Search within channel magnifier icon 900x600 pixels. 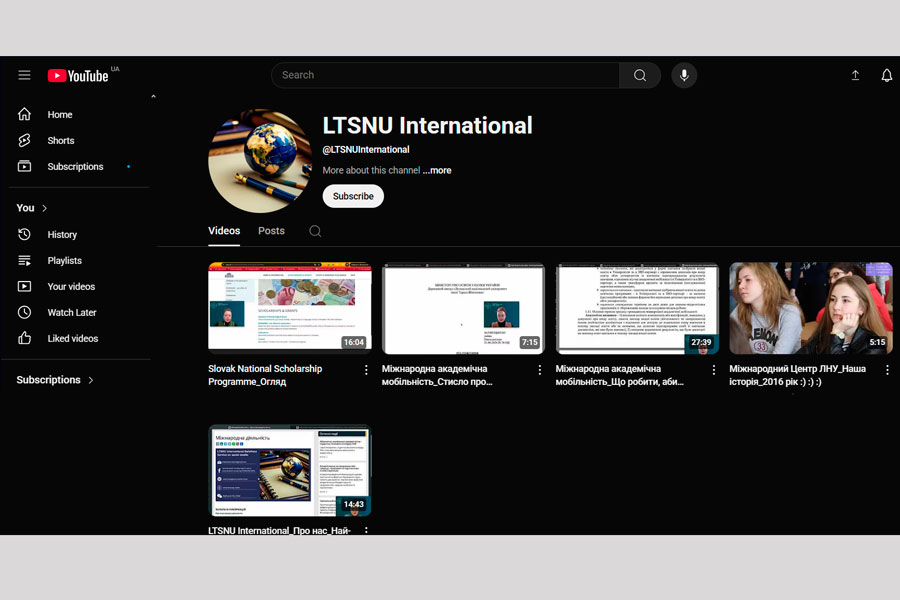315,231
